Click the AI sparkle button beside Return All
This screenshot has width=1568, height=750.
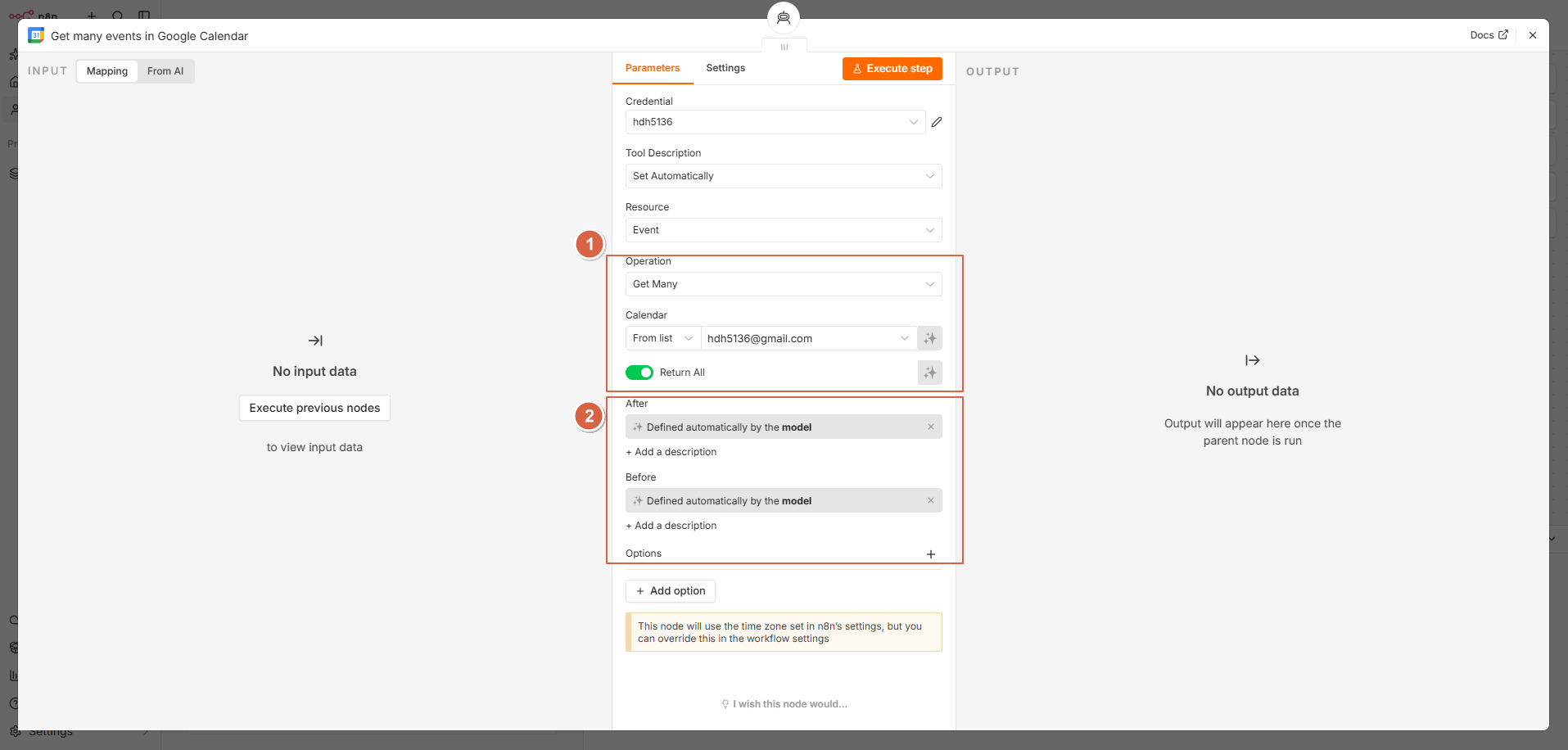coord(930,373)
